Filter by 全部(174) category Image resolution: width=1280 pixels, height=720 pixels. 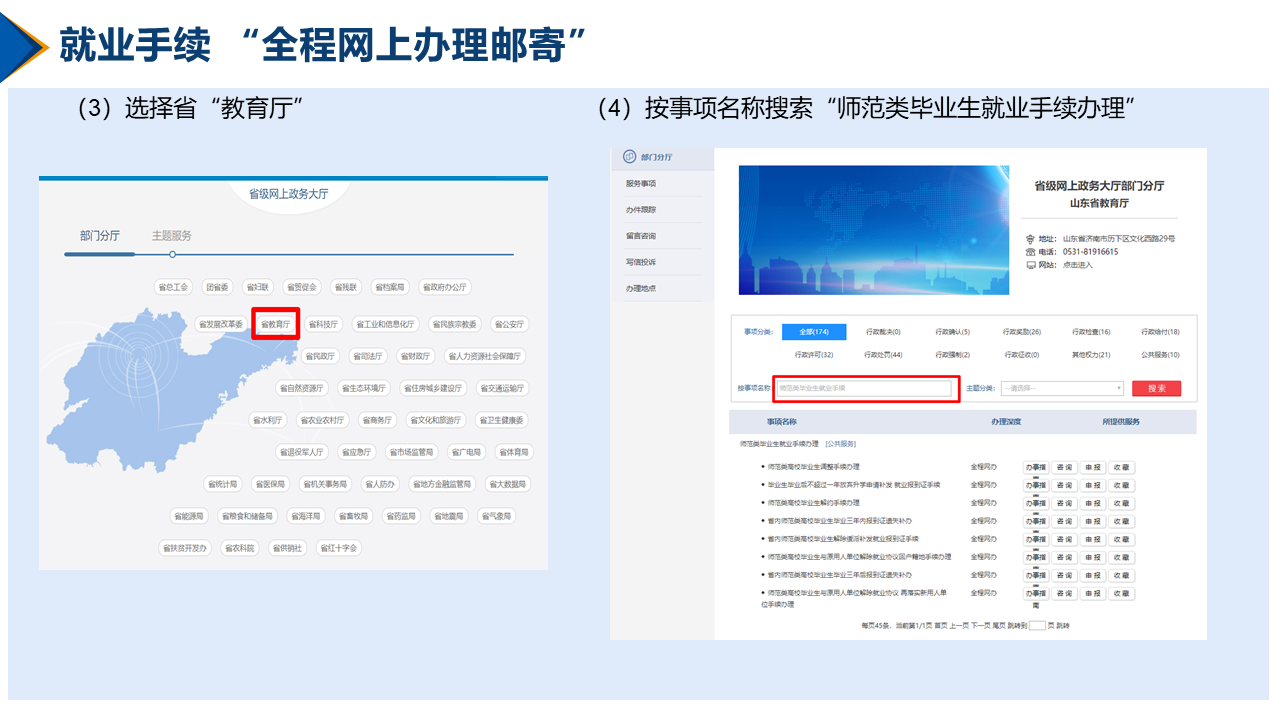(x=813, y=332)
